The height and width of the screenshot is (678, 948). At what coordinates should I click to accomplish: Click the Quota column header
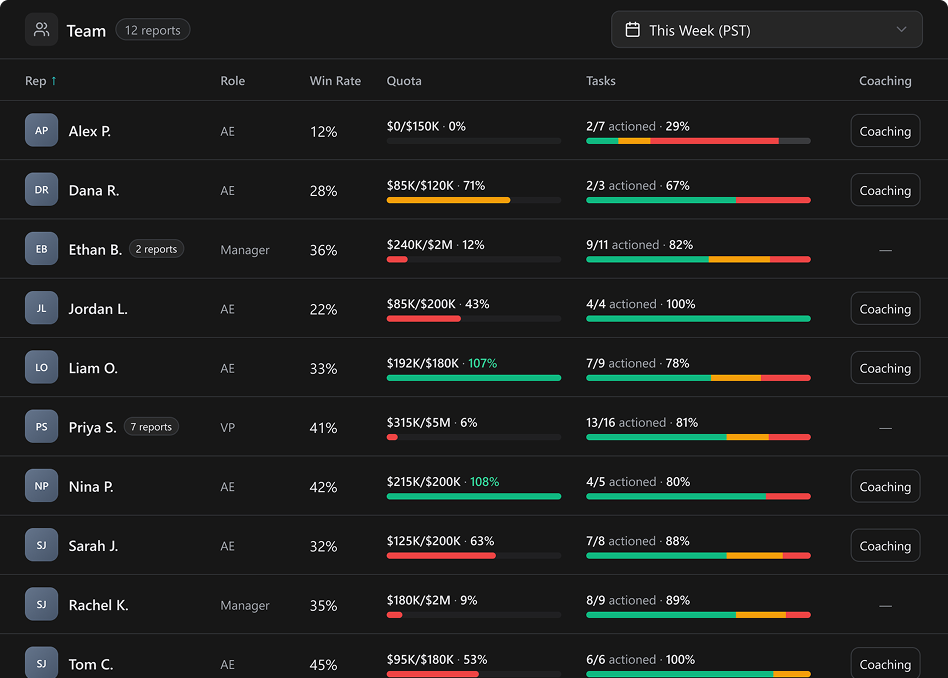(x=404, y=81)
